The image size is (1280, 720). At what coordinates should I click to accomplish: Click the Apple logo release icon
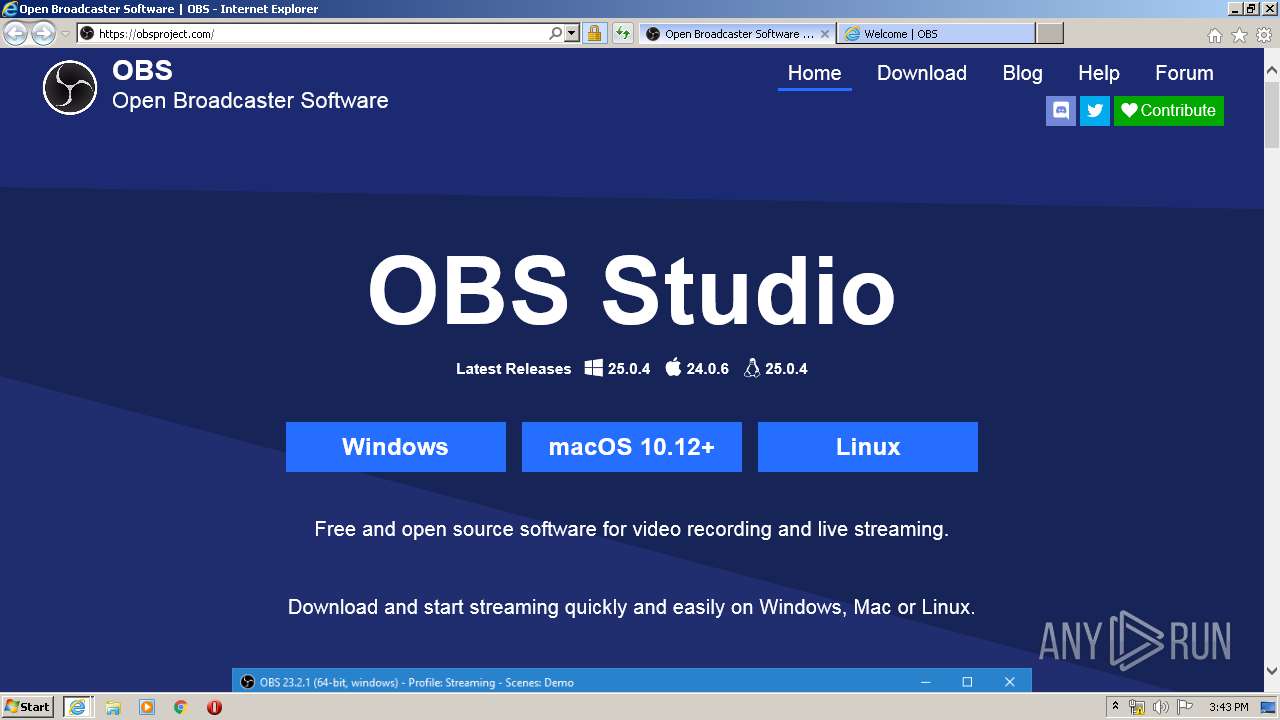[673, 367]
